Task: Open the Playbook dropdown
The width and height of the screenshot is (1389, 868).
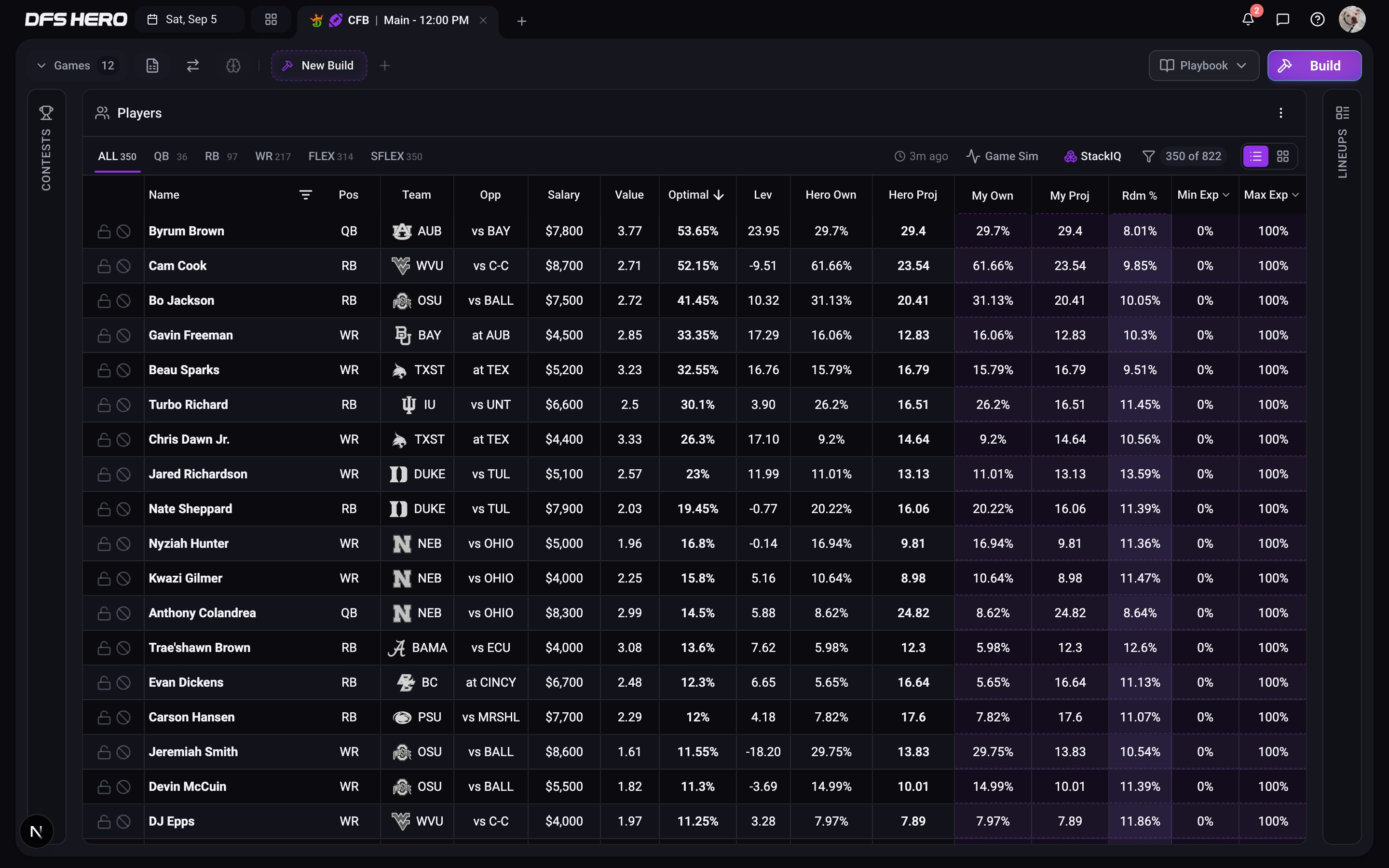Action: pyautogui.click(x=1204, y=66)
